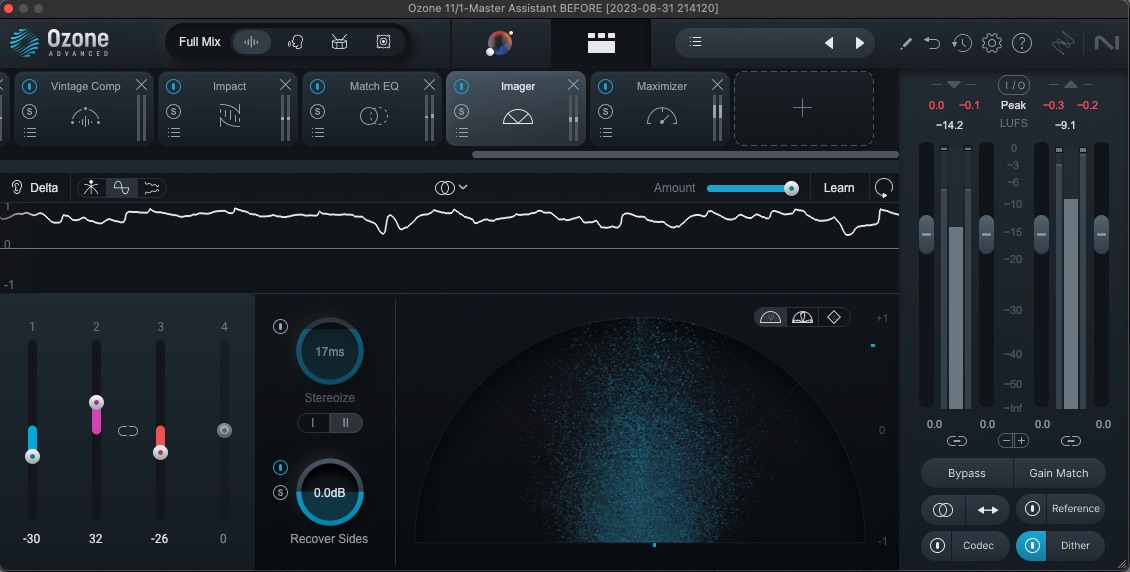Open the Master Assistant orb

click(x=499, y=43)
